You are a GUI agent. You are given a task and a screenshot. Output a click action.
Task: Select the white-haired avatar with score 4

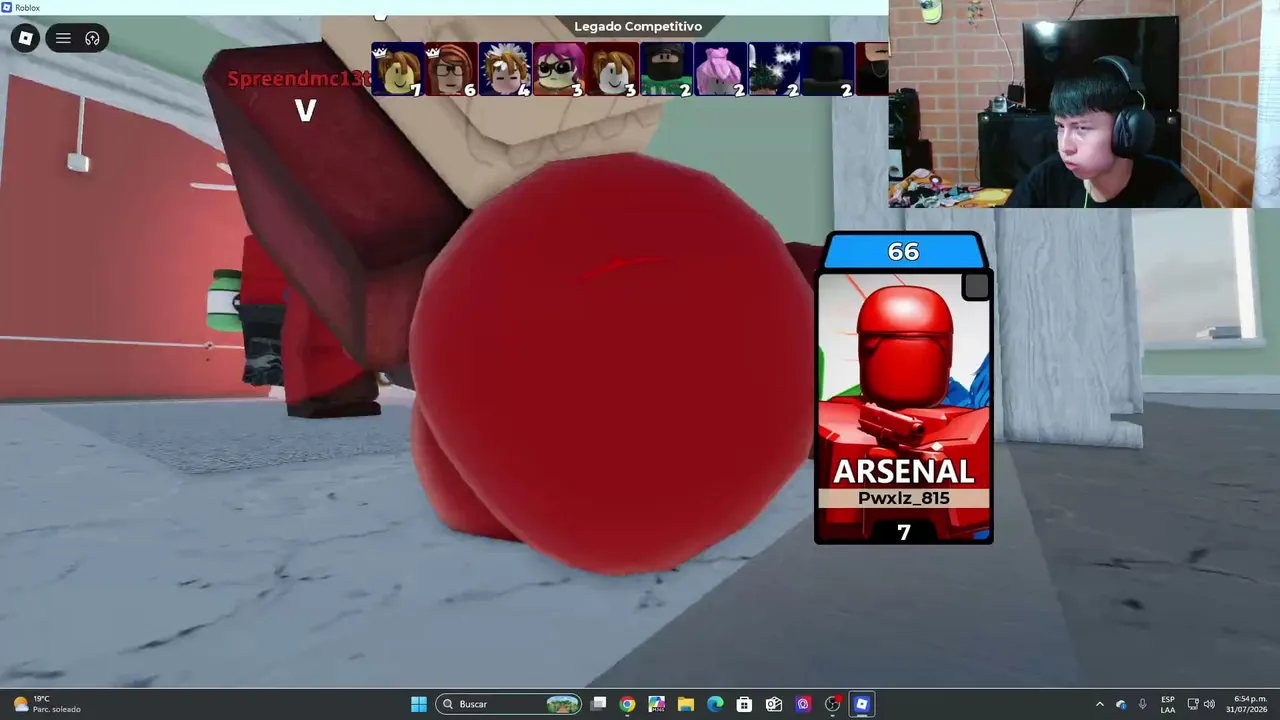click(x=506, y=69)
